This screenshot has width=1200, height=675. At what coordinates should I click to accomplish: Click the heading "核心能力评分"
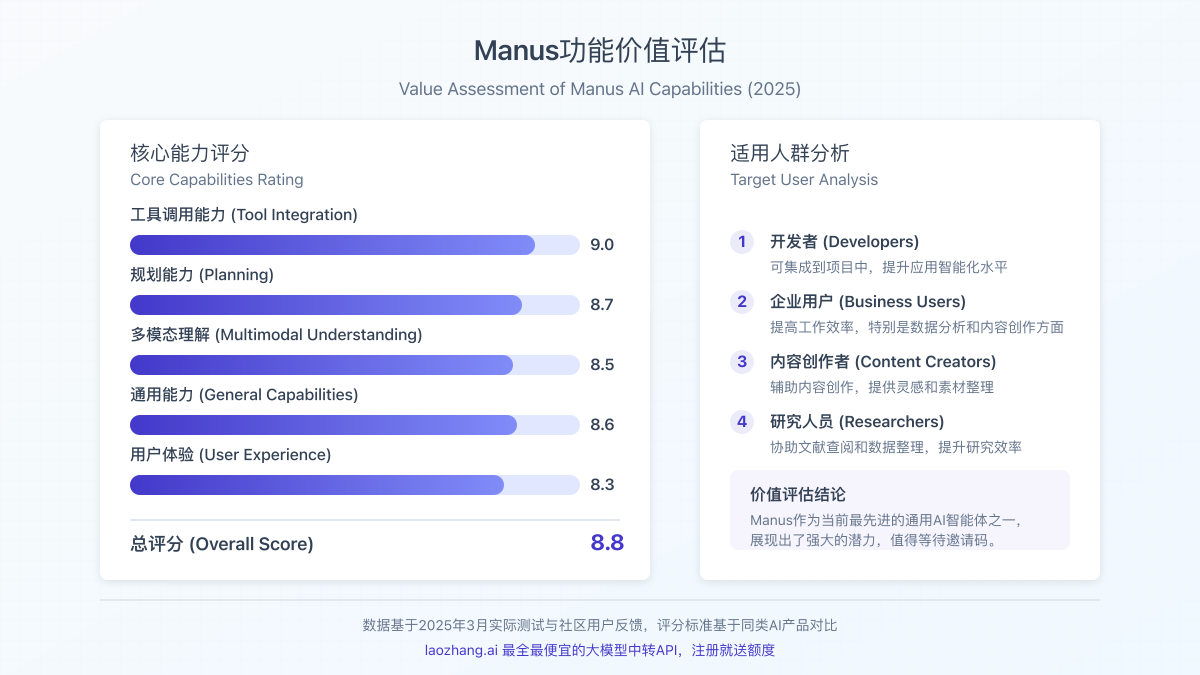pos(190,153)
